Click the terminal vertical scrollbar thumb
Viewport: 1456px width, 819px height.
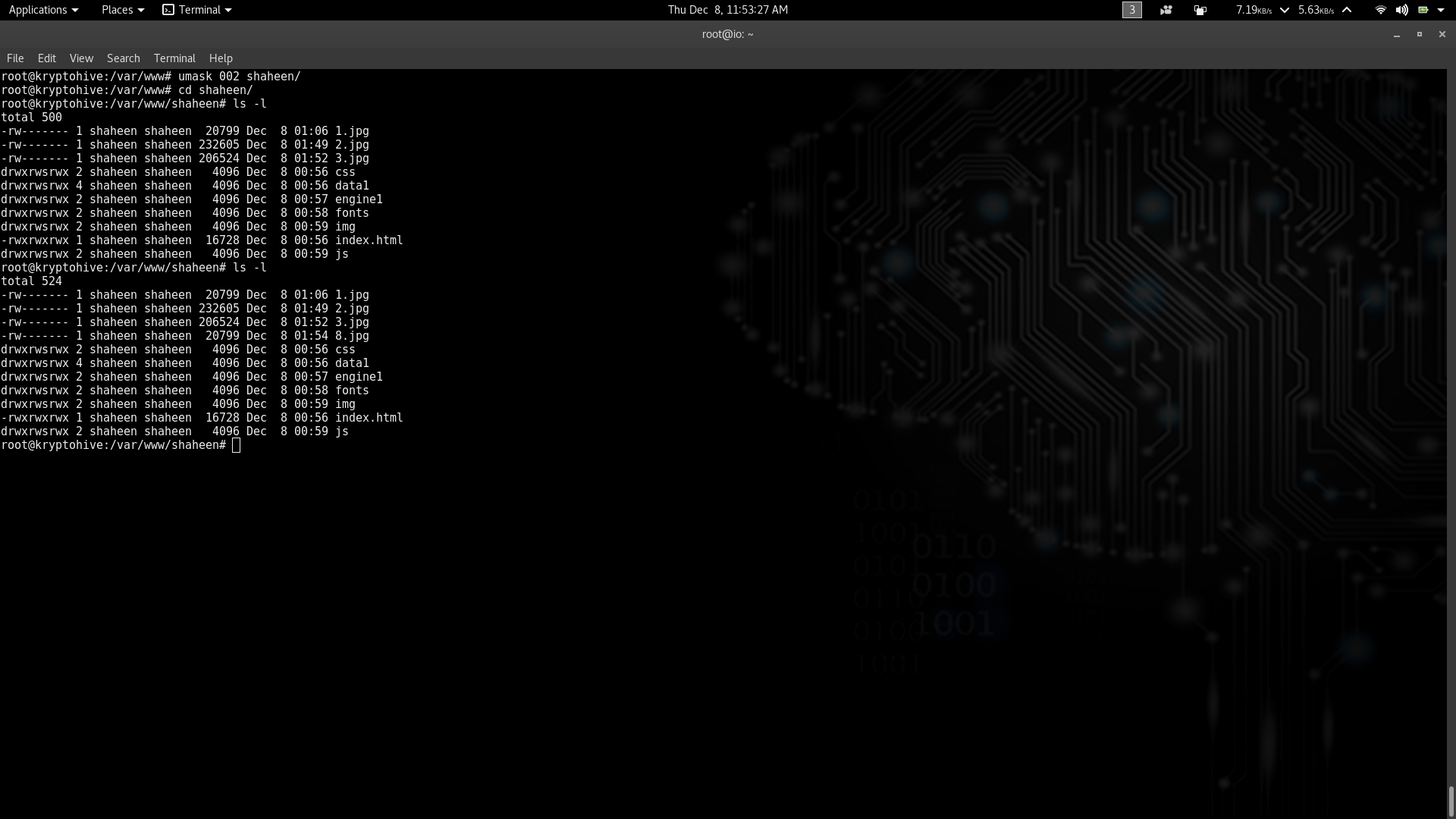tap(1451, 802)
